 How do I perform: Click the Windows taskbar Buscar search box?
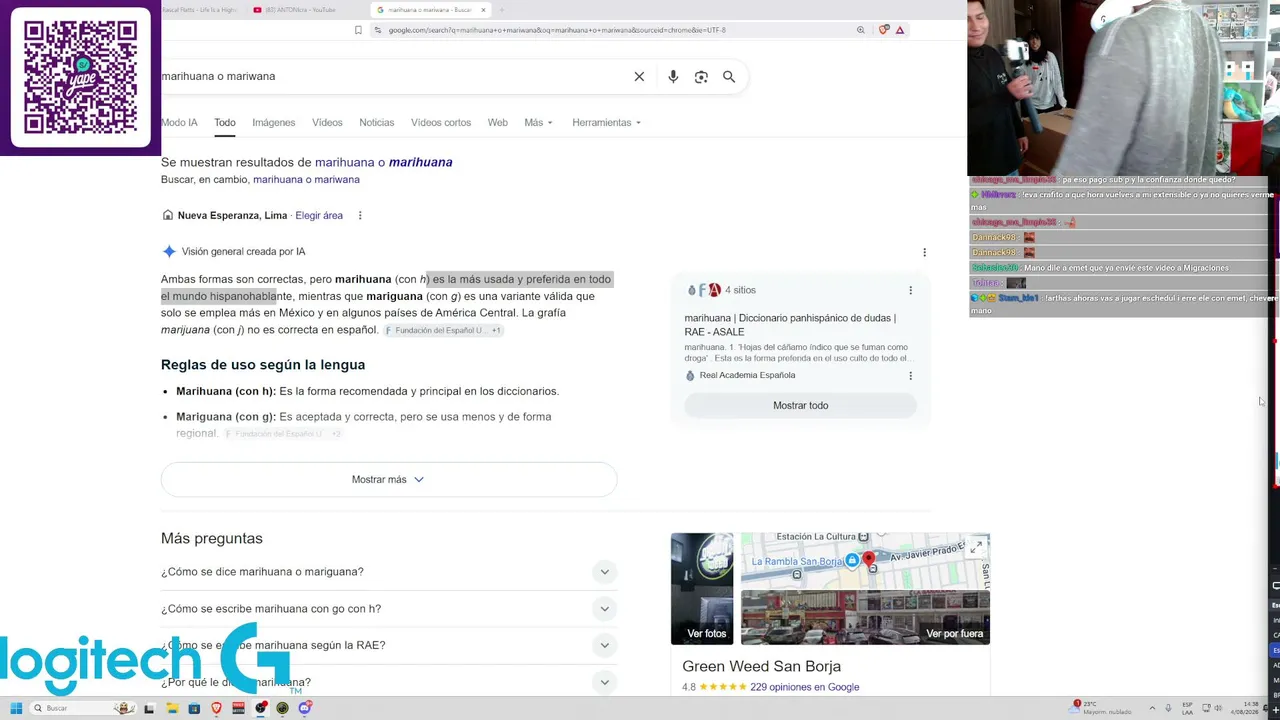tap(83, 708)
